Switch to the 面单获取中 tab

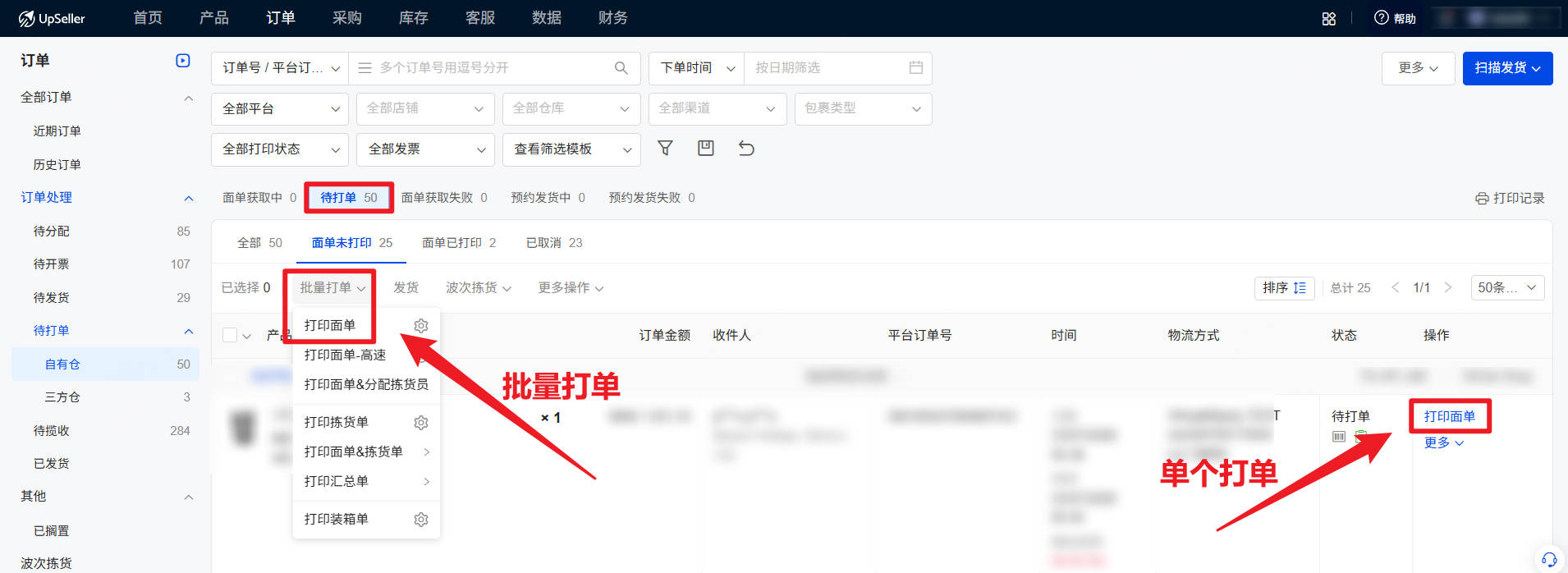point(259,198)
